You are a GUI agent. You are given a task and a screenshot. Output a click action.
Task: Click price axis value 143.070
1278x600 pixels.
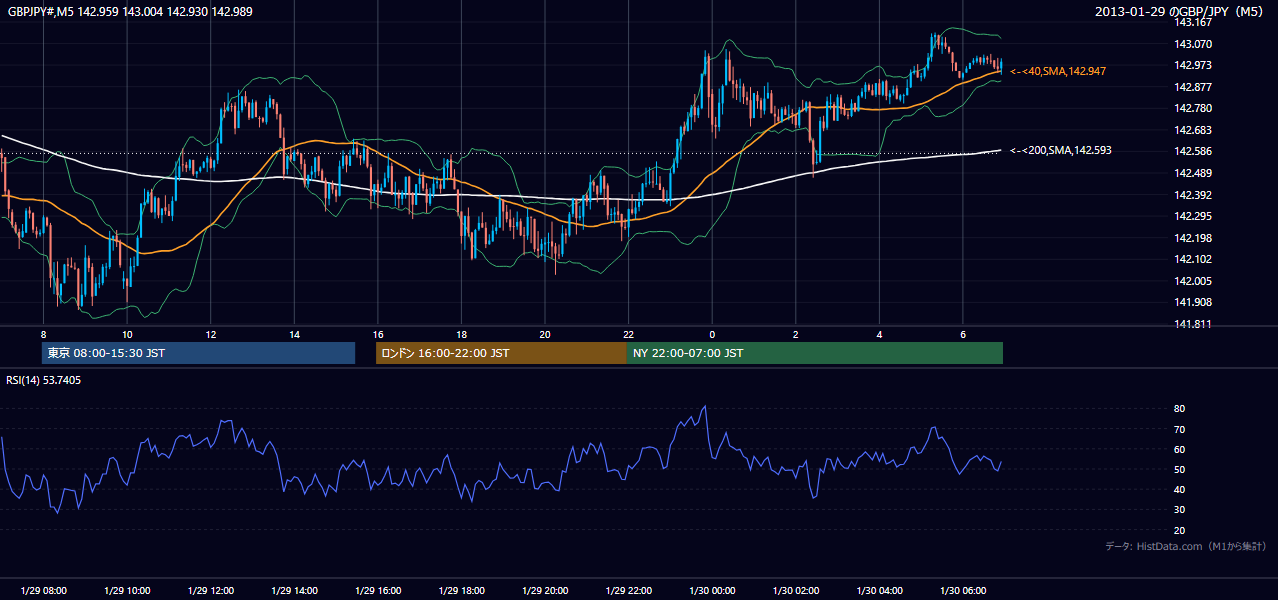tap(1192, 44)
